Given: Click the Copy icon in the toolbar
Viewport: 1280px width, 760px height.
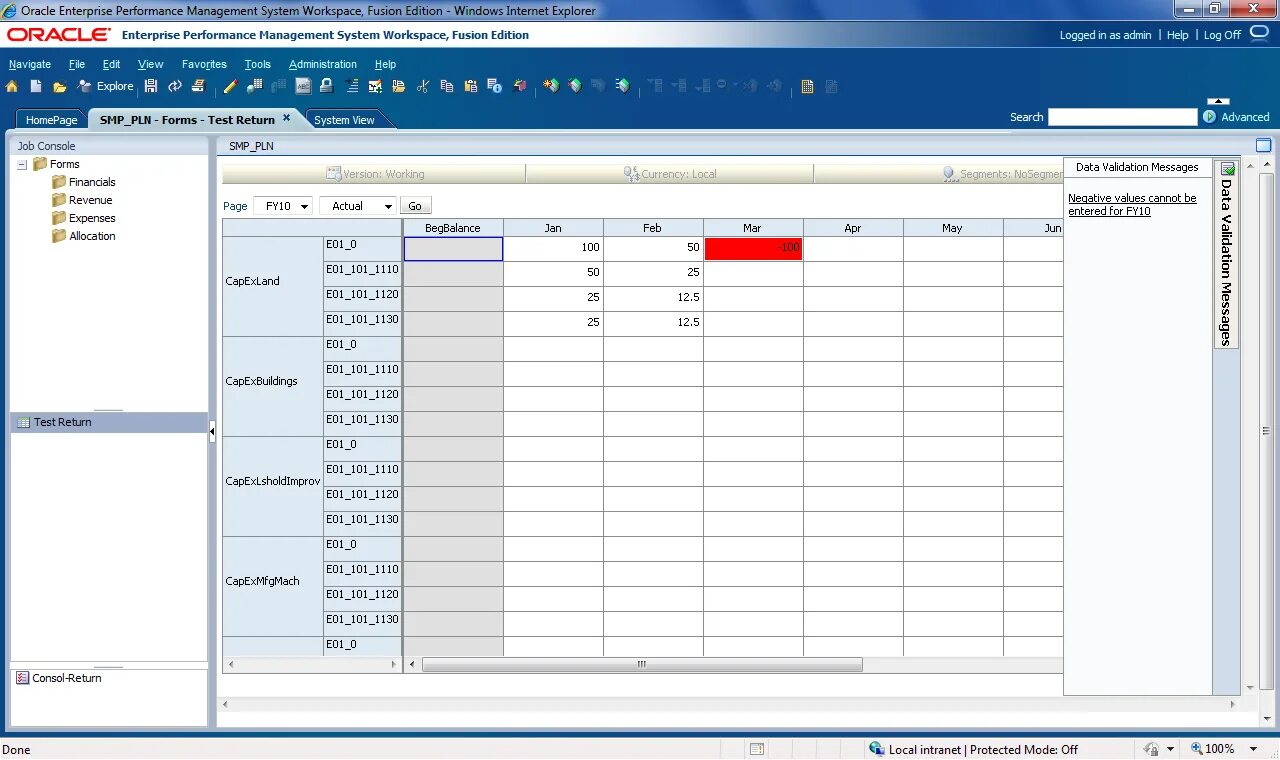Looking at the screenshot, I should tap(446, 86).
